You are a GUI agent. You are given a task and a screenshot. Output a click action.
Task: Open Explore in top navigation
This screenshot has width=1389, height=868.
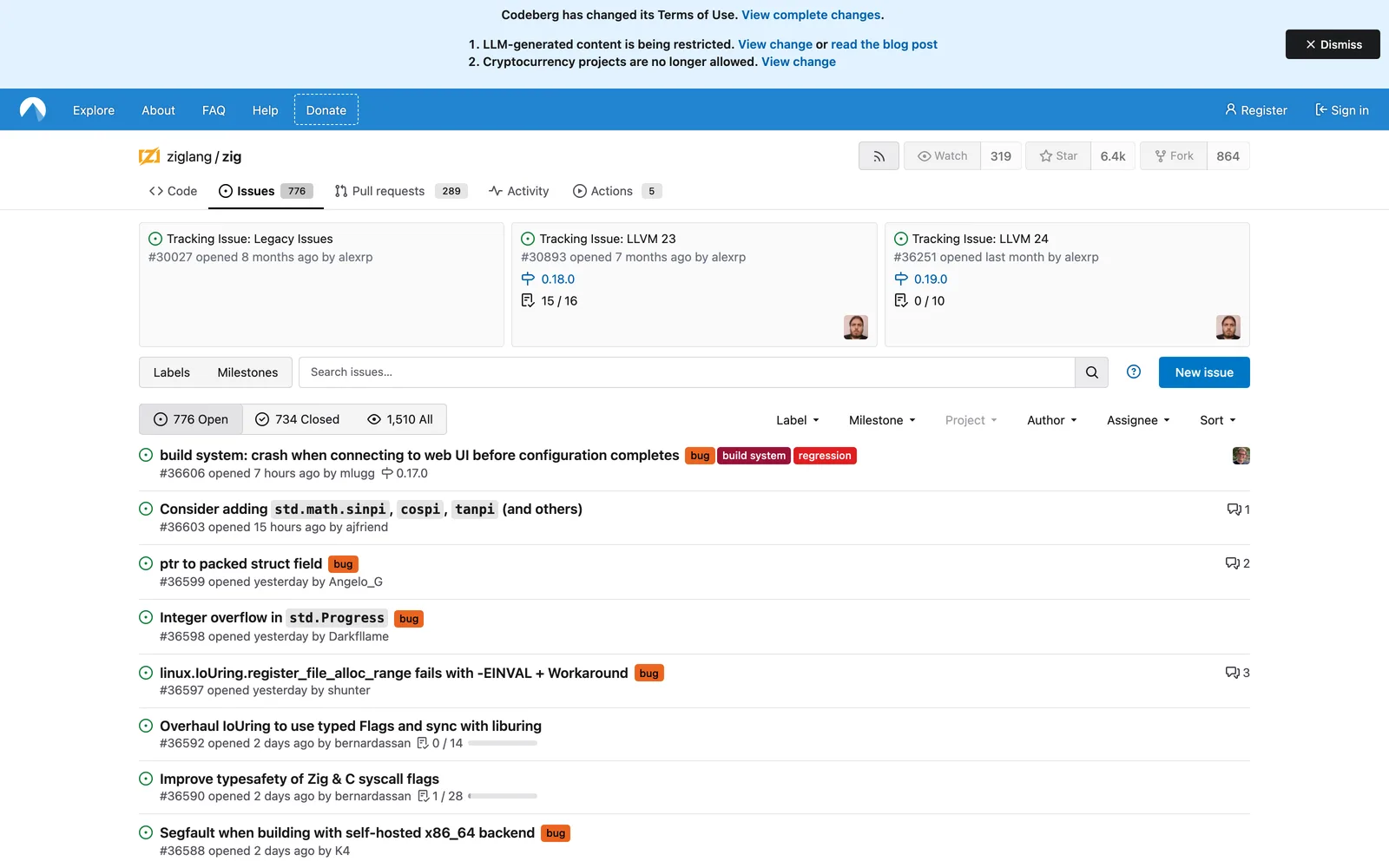tap(94, 110)
